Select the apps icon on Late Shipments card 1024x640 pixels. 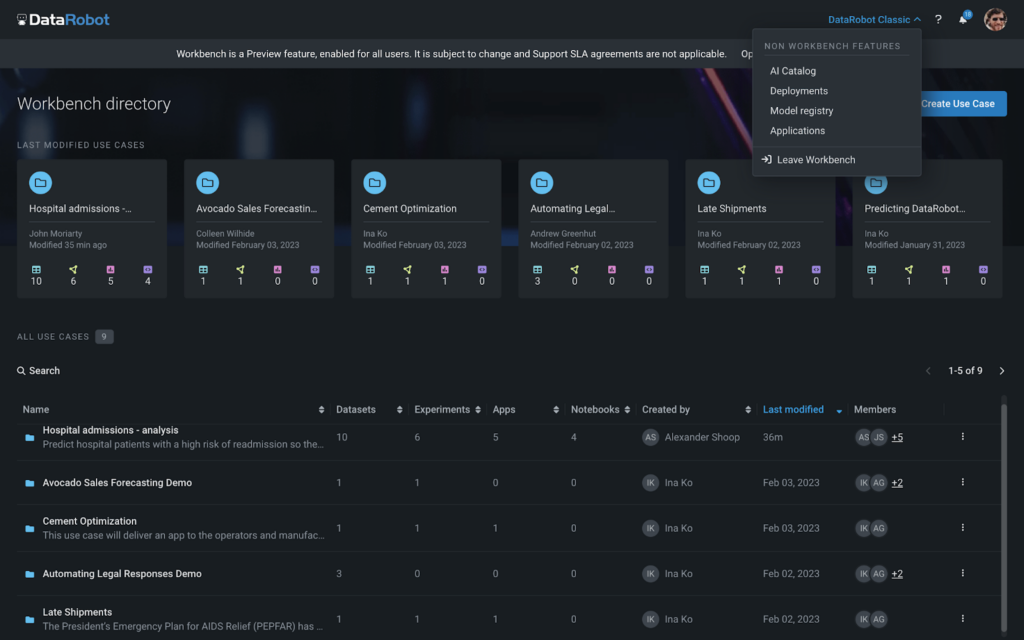(777, 271)
